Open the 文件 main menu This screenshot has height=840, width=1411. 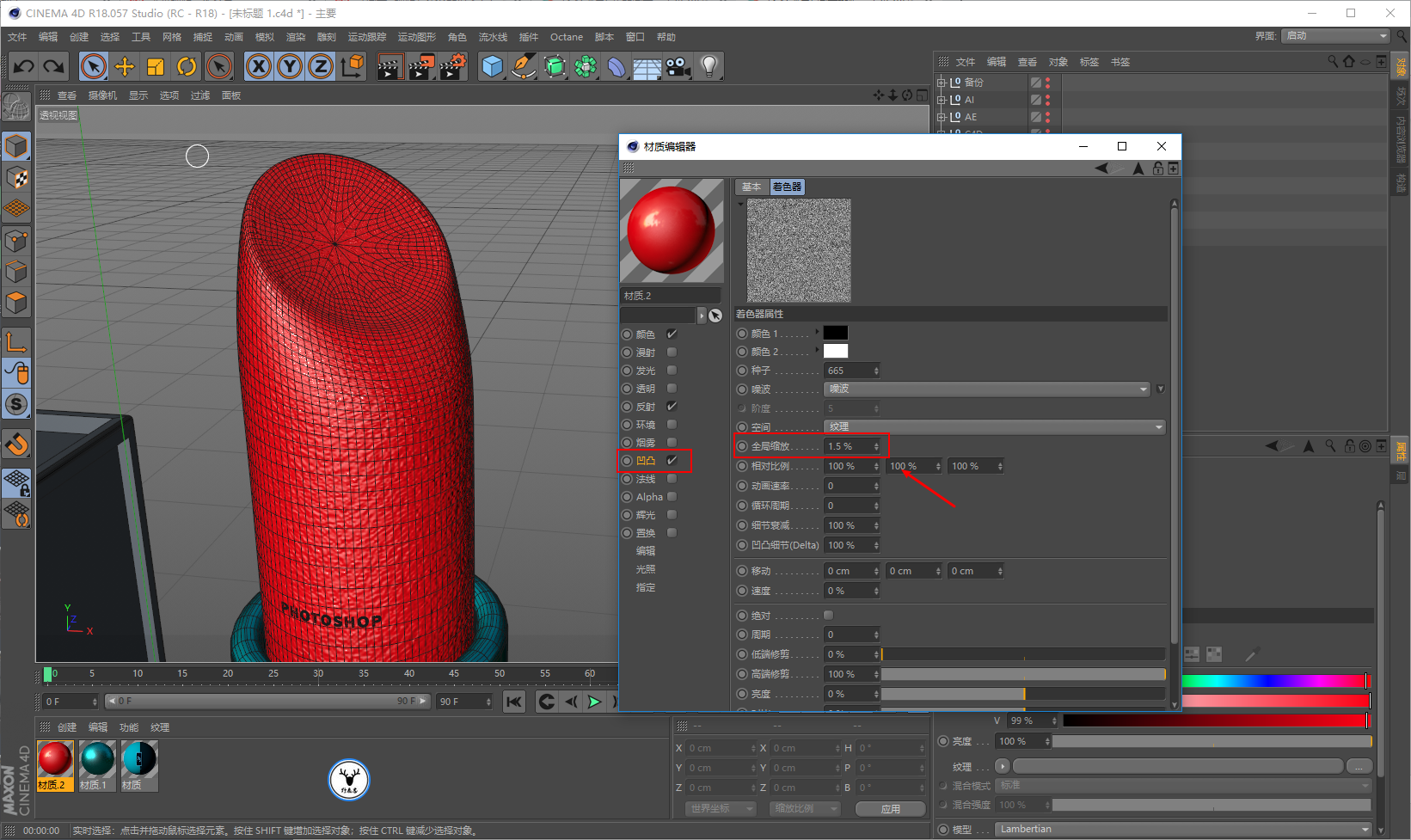[17, 37]
